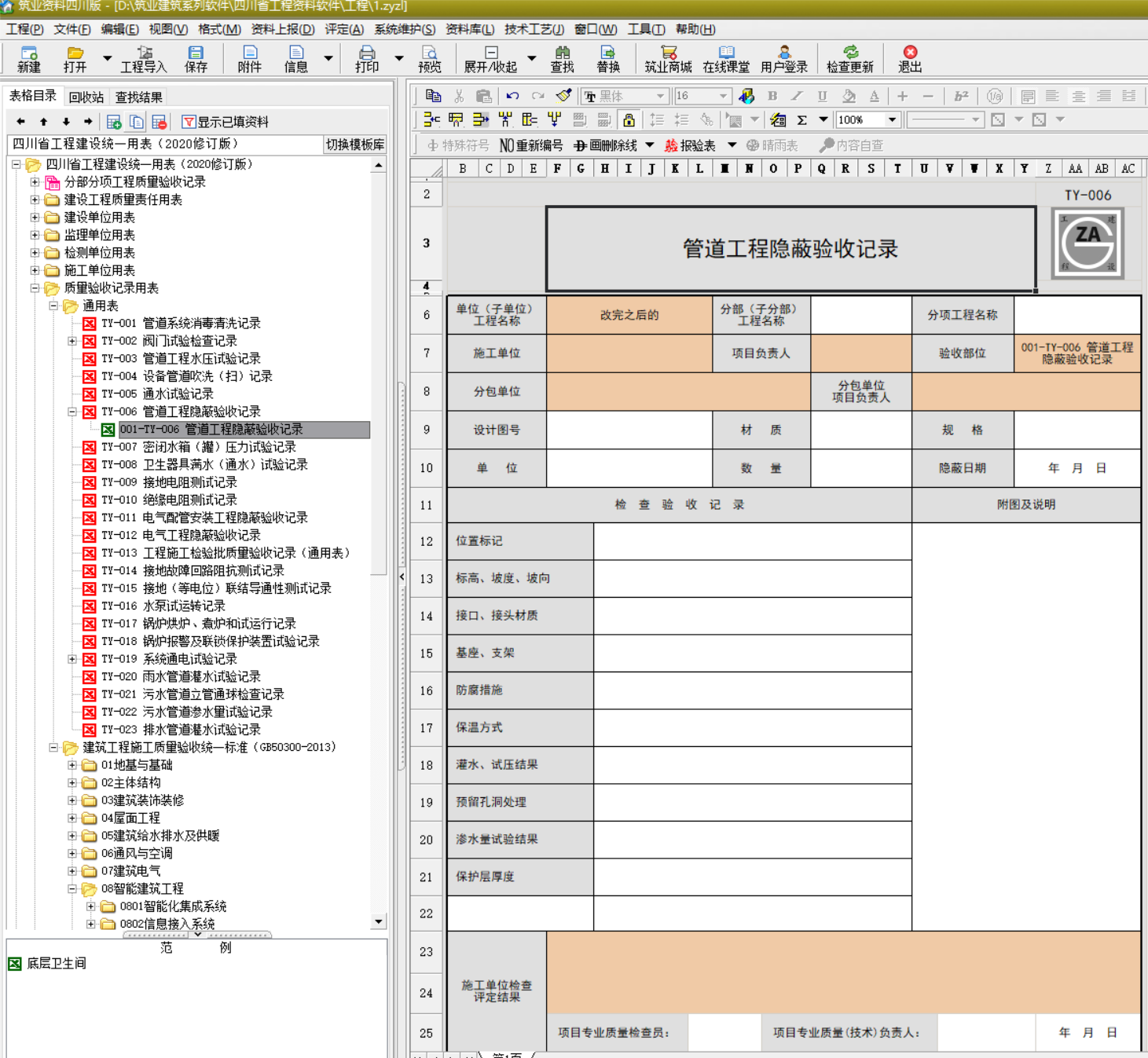Image resolution: width=1148 pixels, height=1058 pixels.
Task: Expand the 建设单位用表 tree node
Action: tap(35, 218)
